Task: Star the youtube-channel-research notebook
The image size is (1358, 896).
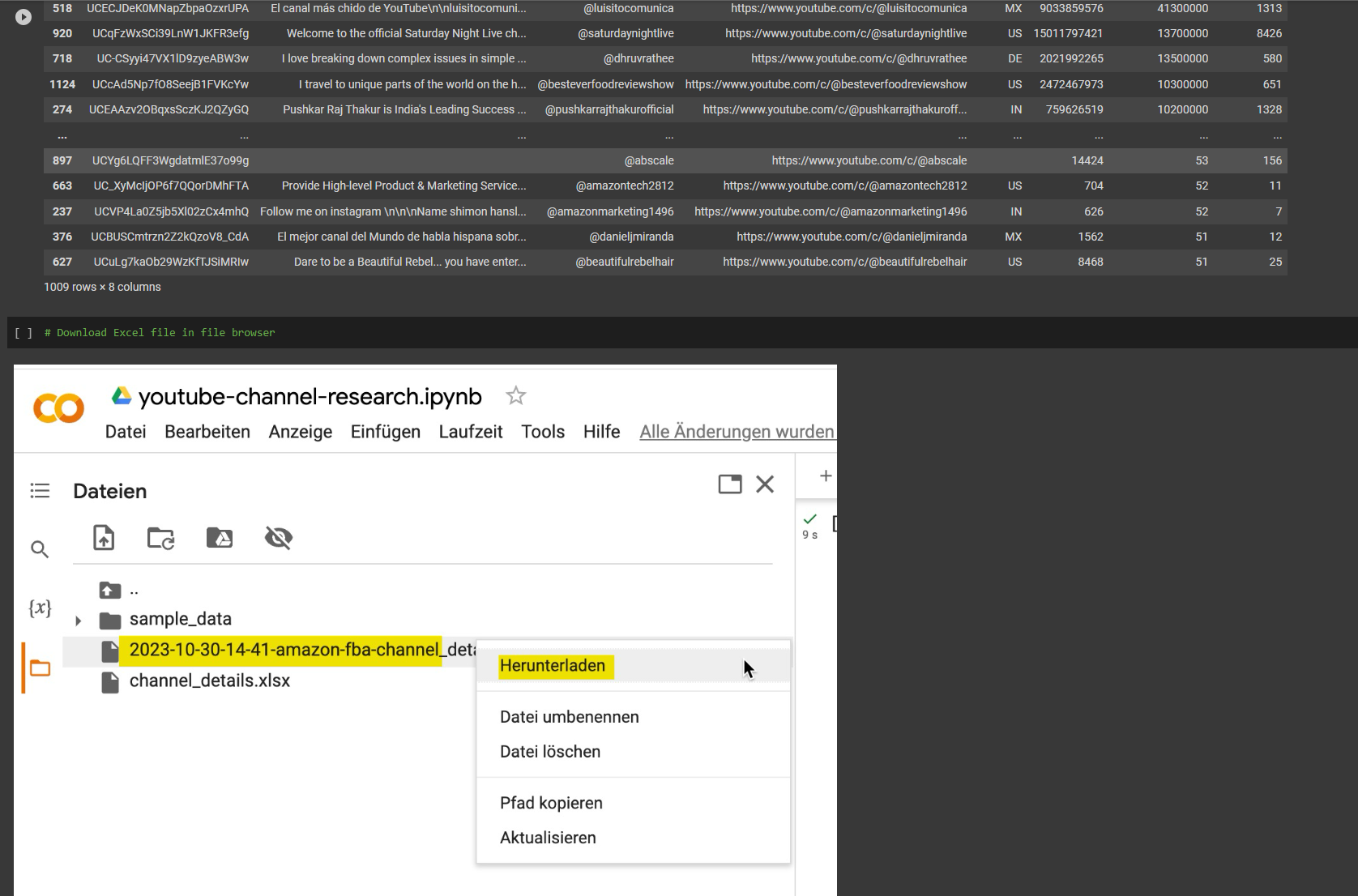Action: pyautogui.click(x=515, y=396)
